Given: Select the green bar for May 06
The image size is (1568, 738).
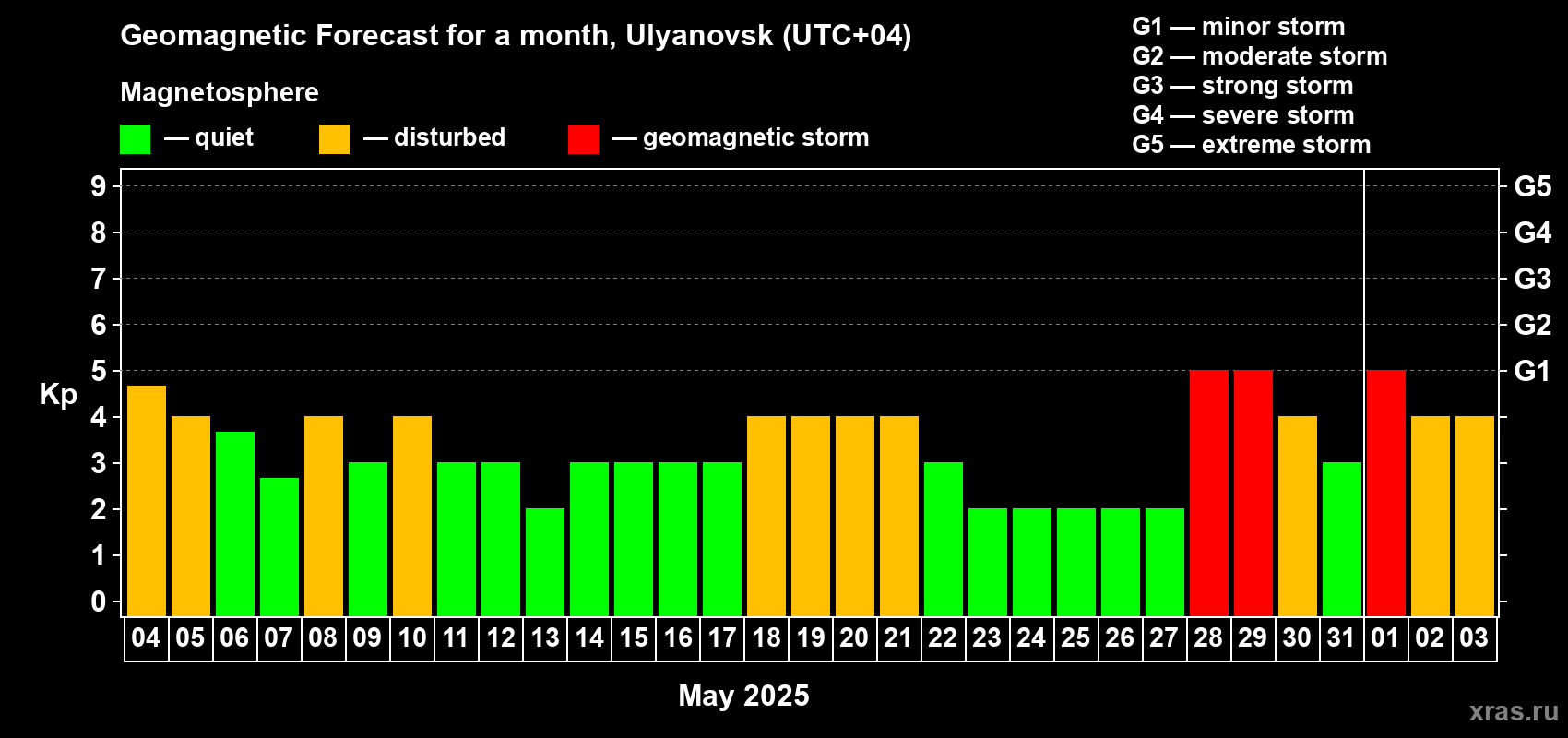Looking at the screenshot, I should (235, 524).
